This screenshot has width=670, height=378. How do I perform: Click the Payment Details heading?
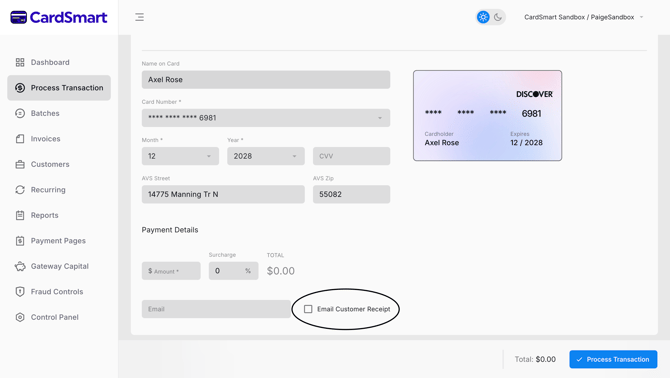[170, 230]
